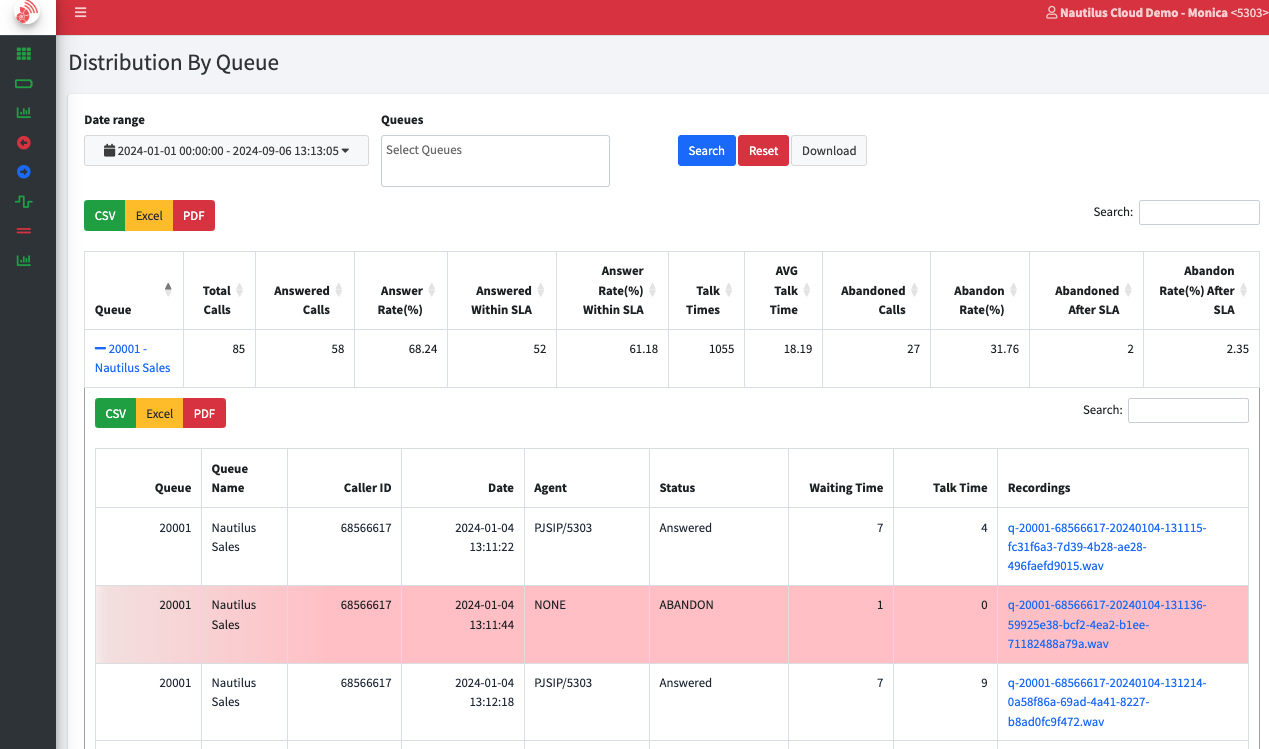
Task: Click the user profile icon in the header
Action: tap(1051, 13)
